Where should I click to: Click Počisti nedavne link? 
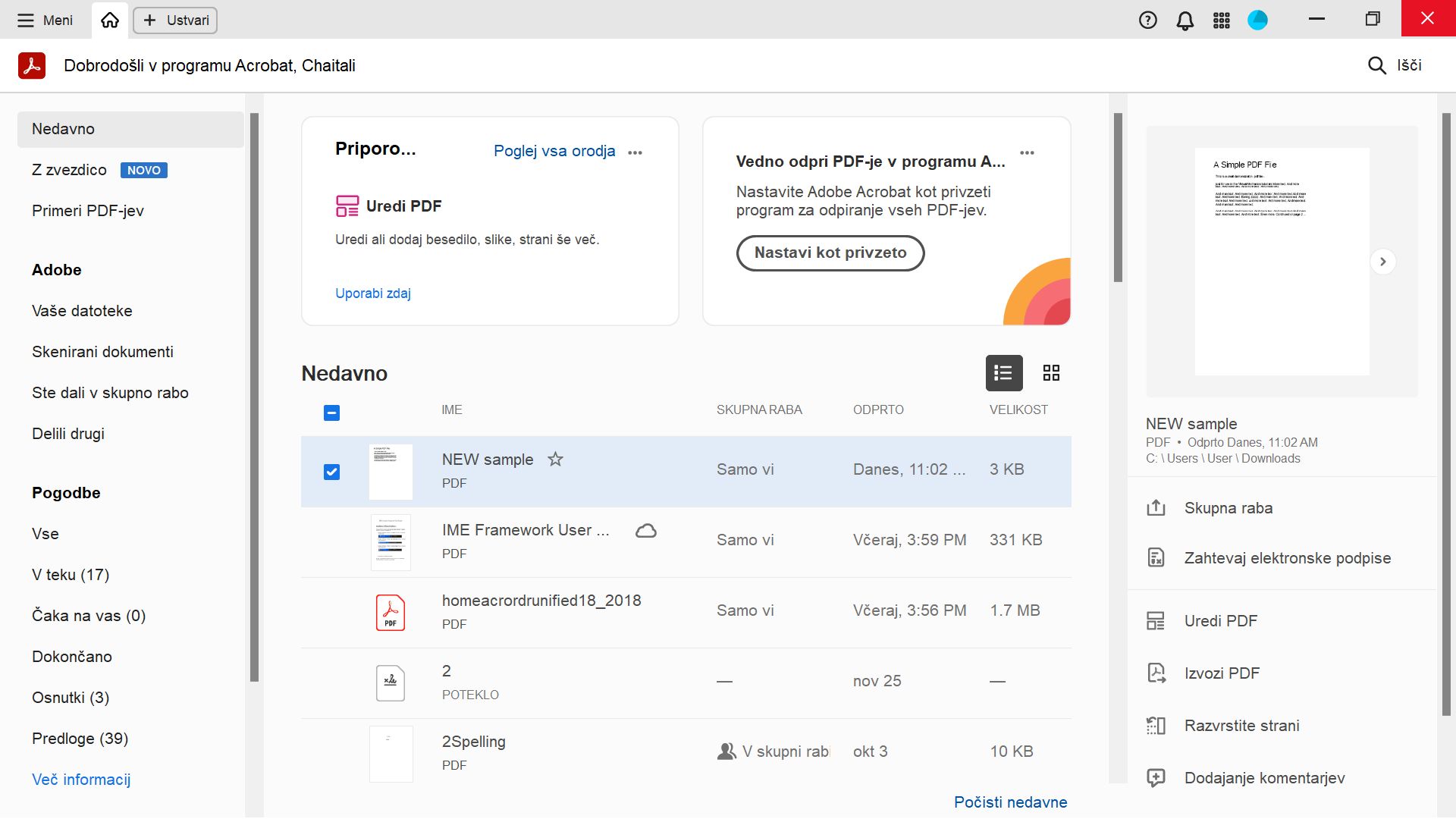(x=1010, y=802)
